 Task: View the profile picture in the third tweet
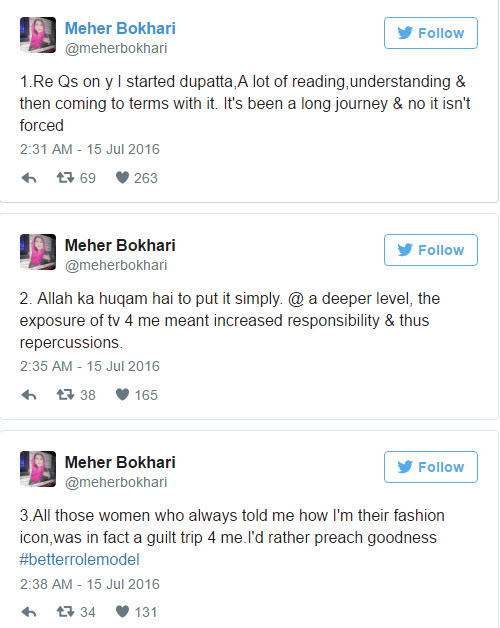[38, 469]
